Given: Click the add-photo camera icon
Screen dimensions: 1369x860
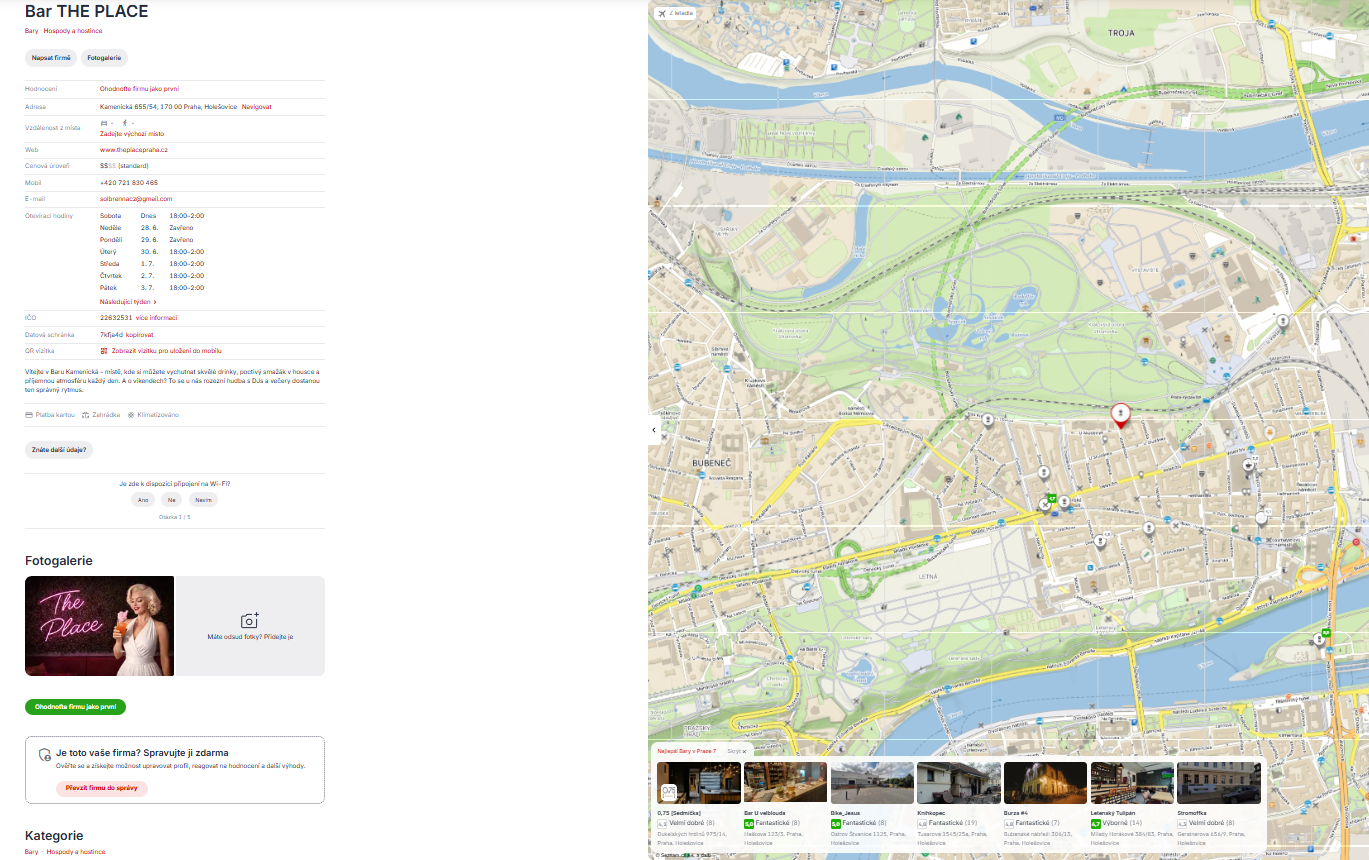Looking at the screenshot, I should coord(250,621).
